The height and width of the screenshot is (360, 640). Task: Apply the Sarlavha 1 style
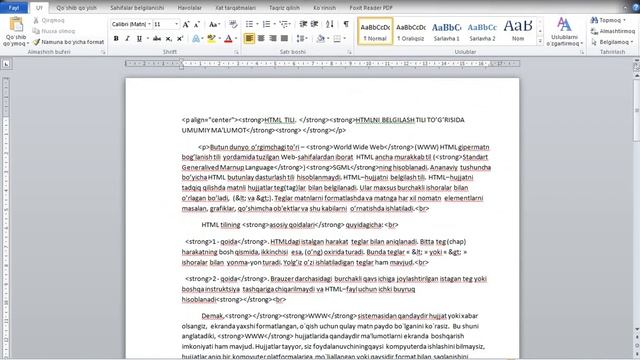pos(447,31)
